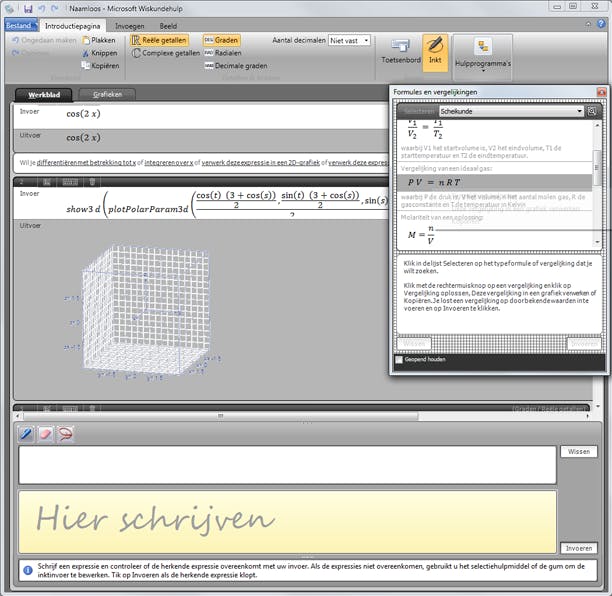
Task: Close the Formules en vergelijkingen panel
Action: point(601,92)
